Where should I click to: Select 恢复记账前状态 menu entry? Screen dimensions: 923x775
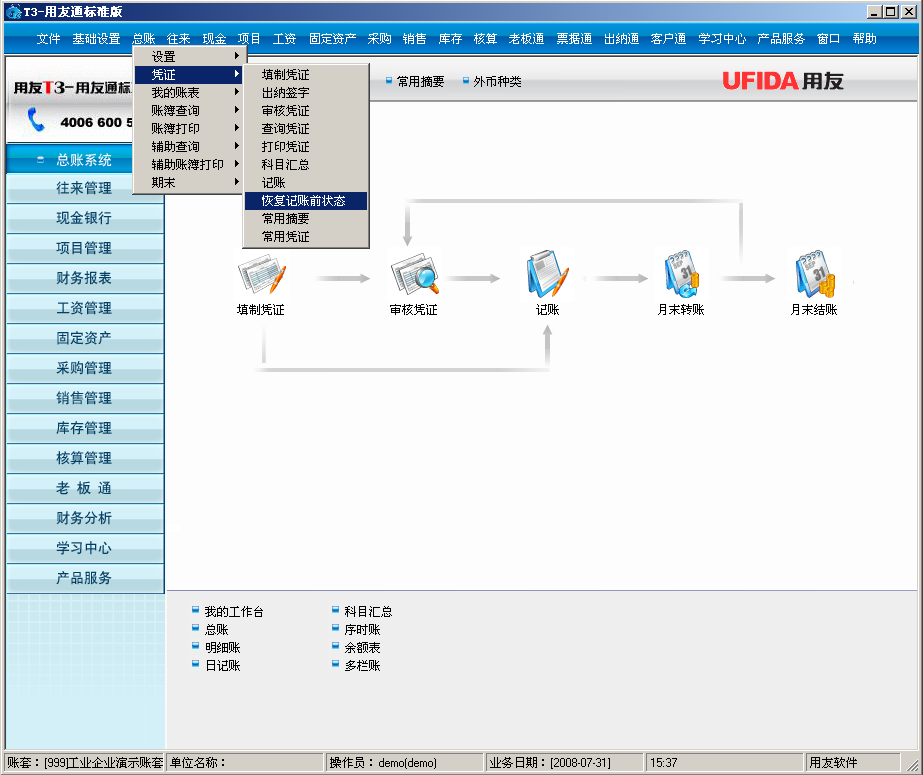[x=306, y=201]
